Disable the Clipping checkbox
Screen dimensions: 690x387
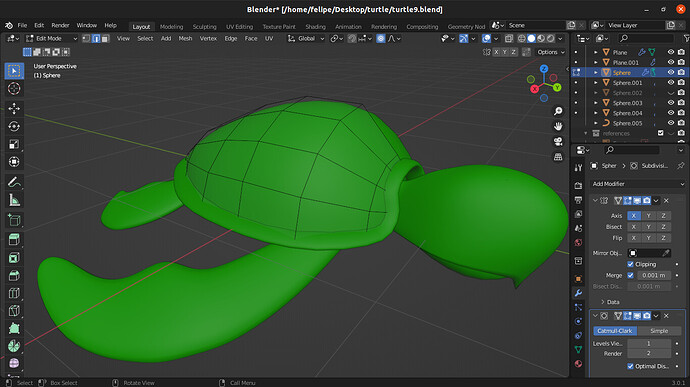[630, 264]
